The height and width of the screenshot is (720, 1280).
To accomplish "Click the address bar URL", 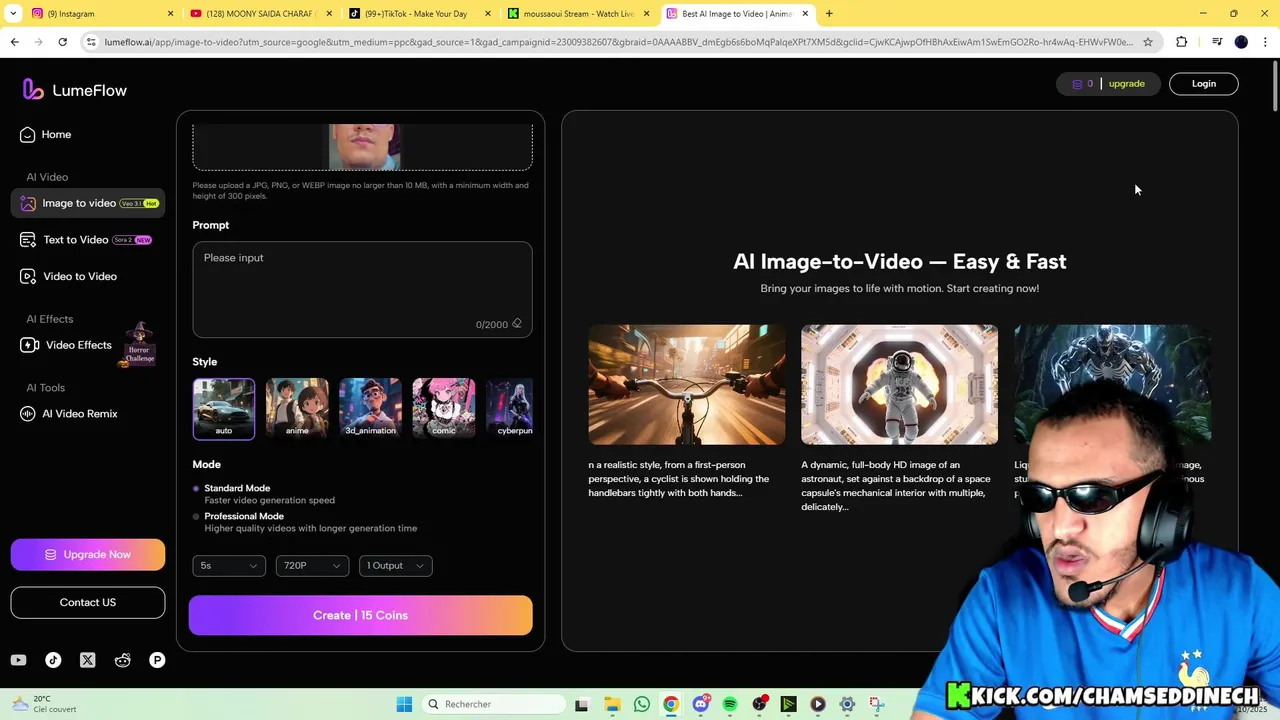I will tap(618, 42).
